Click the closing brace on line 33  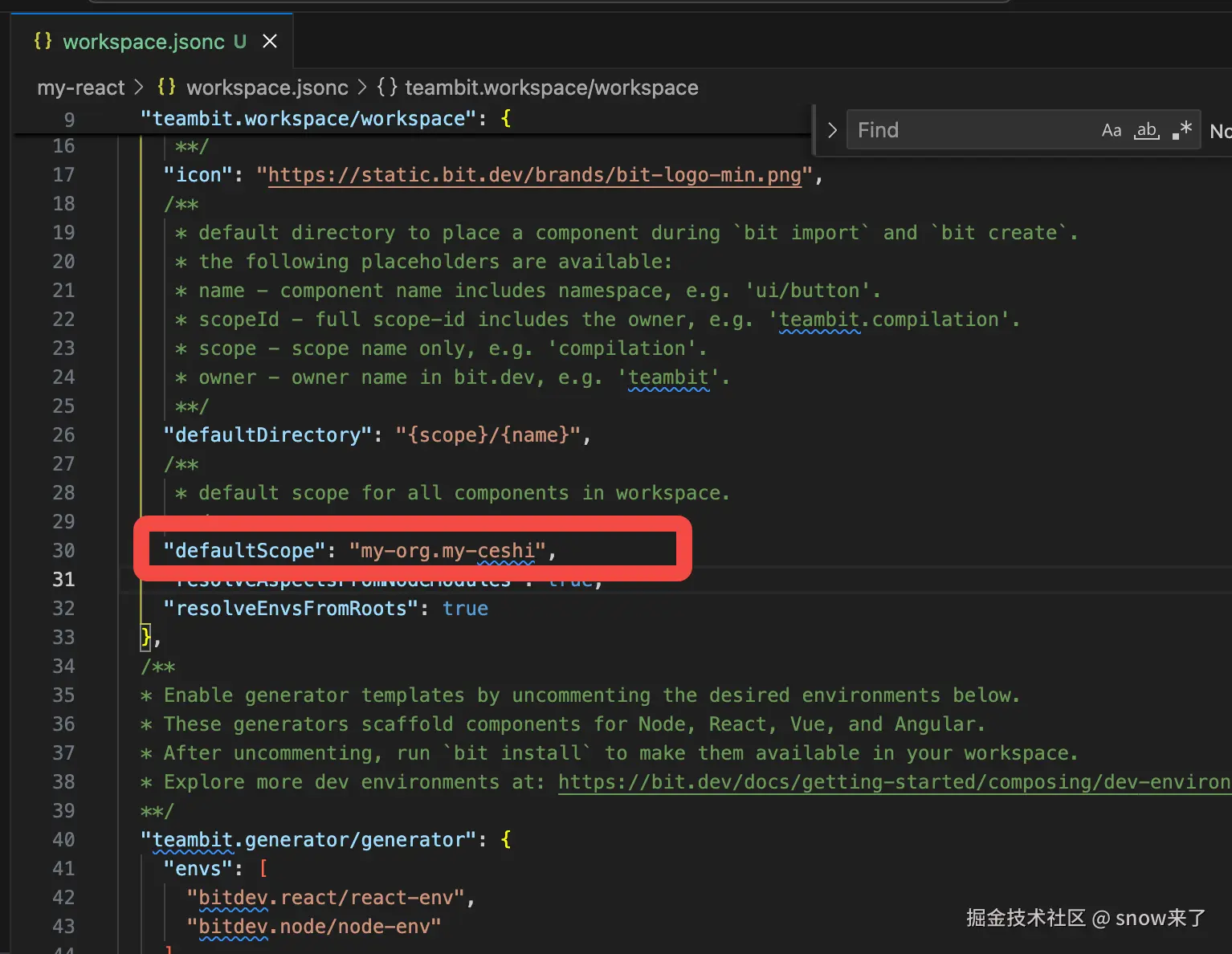coord(145,638)
